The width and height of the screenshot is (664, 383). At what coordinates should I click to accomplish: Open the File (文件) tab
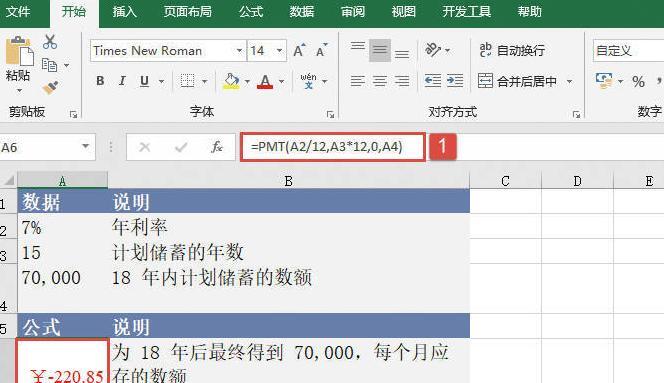(18, 11)
